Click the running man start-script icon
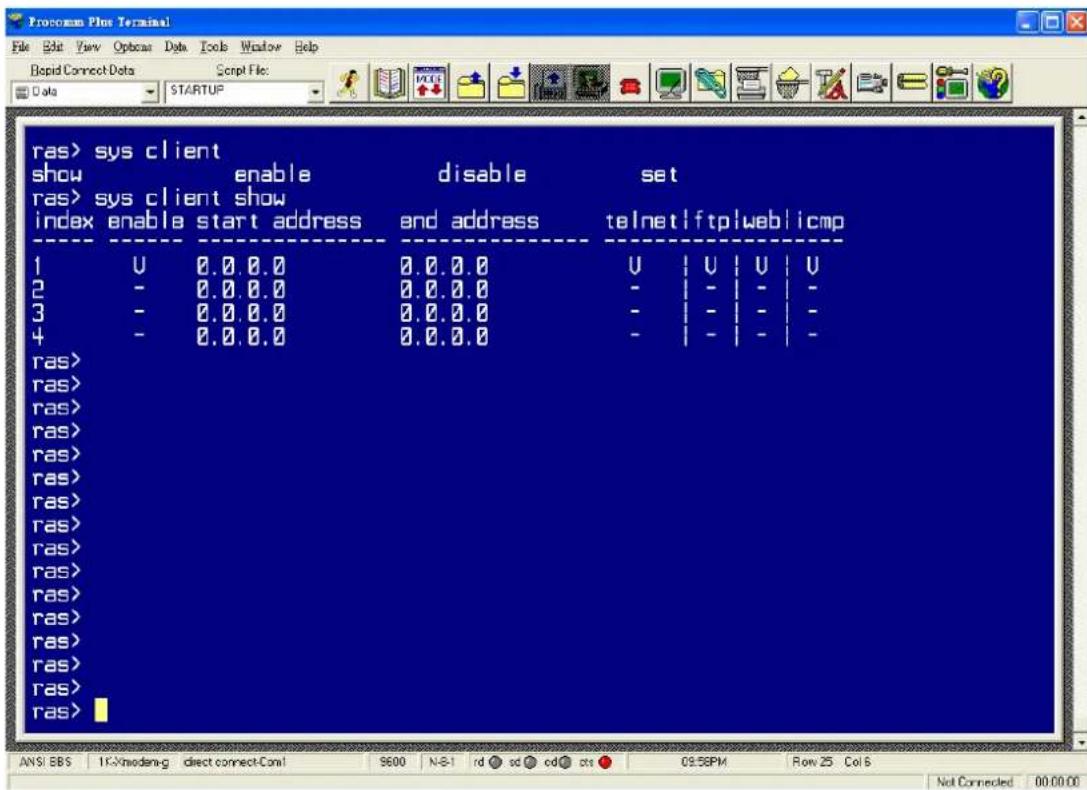Screen dimensions: 1087x790 click(x=351, y=82)
